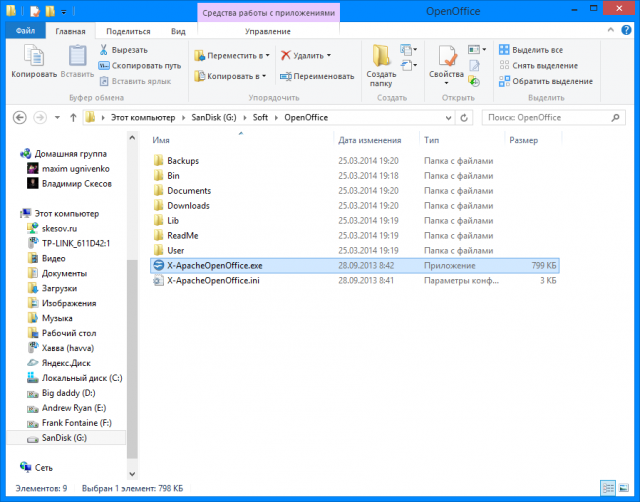Open Загрузки in navigation pane
The width and height of the screenshot is (640, 502).
[52, 288]
